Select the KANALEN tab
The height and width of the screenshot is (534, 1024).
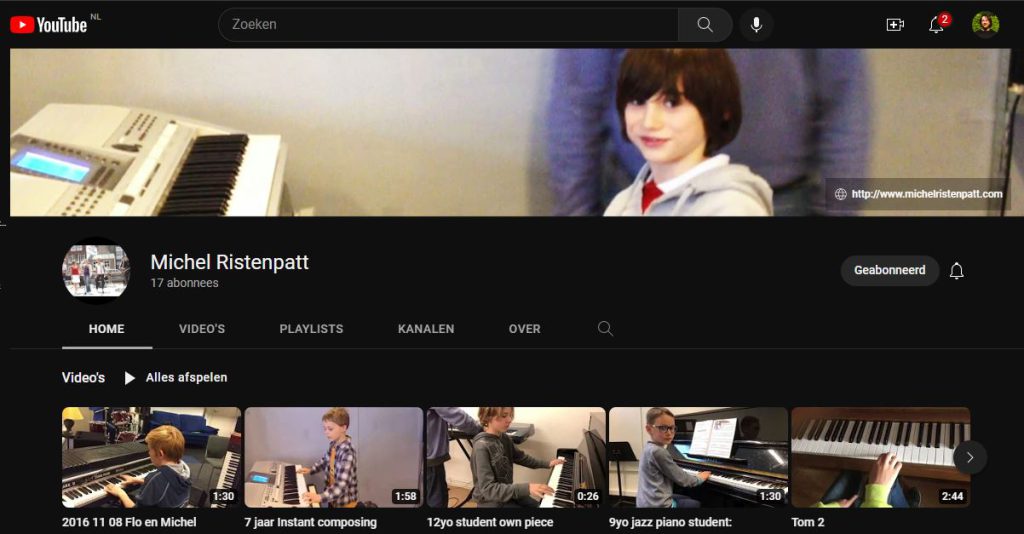click(426, 329)
